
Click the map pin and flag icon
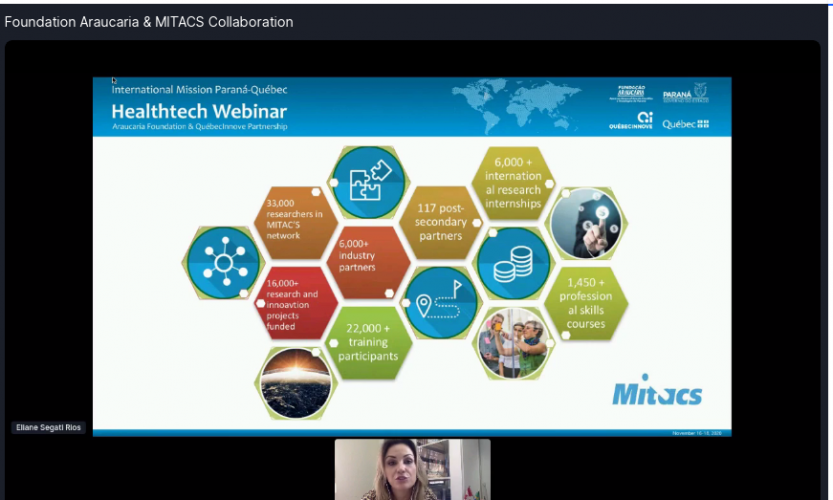[441, 302]
